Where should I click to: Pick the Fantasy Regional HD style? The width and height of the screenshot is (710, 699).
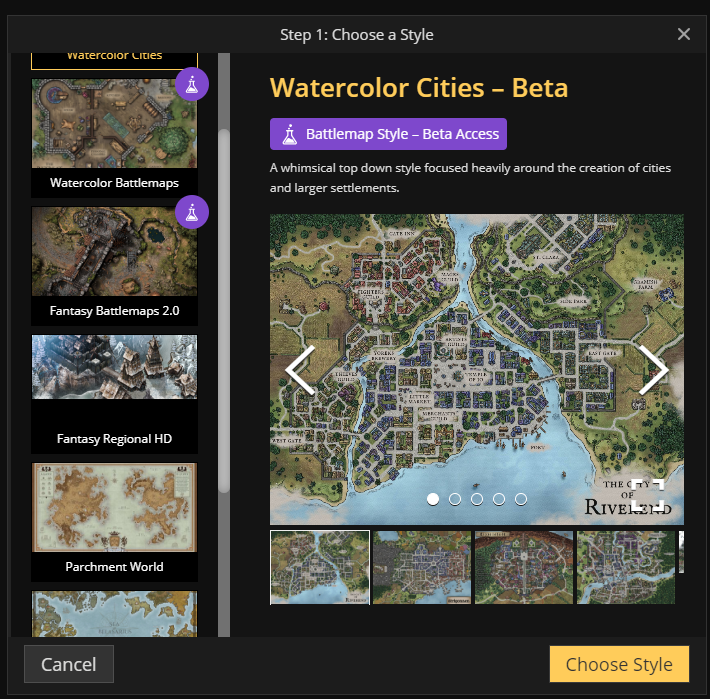pyautogui.click(x=114, y=393)
